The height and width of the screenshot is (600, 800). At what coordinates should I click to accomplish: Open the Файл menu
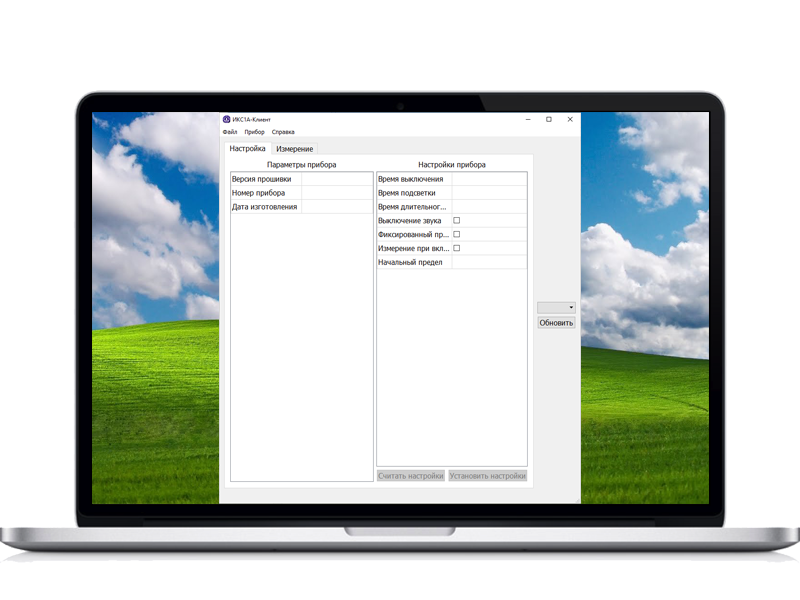(x=230, y=132)
